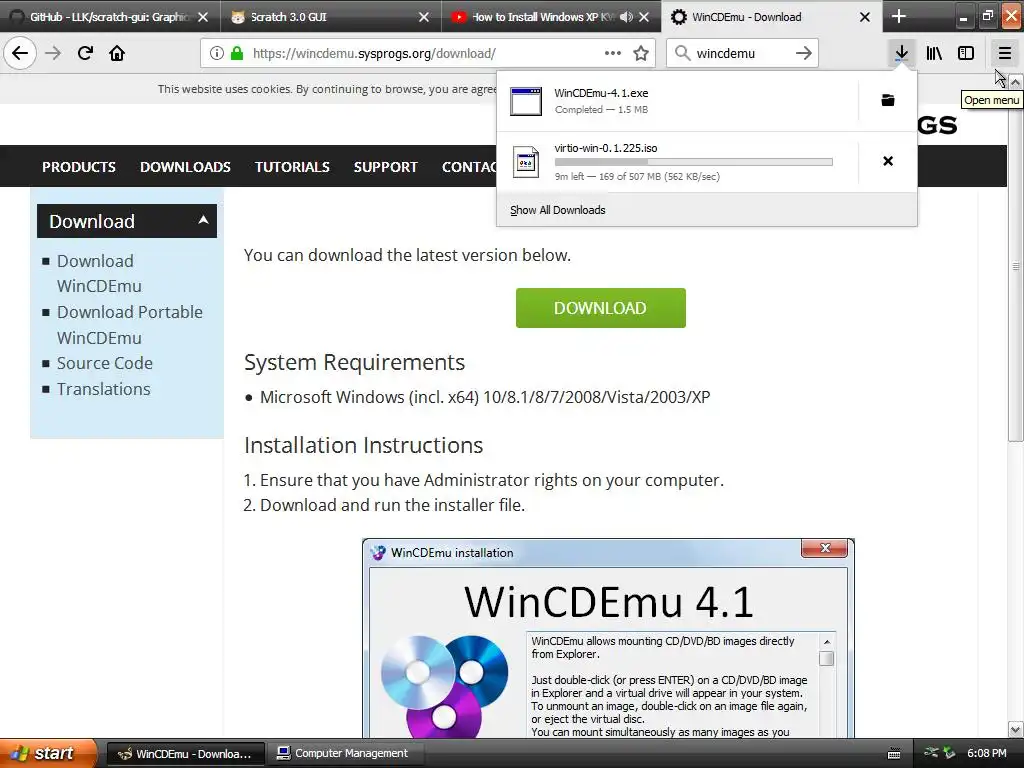Image resolution: width=1024 pixels, height=768 pixels.
Task: Collapse the Download sidebar section
Action: click(203, 220)
